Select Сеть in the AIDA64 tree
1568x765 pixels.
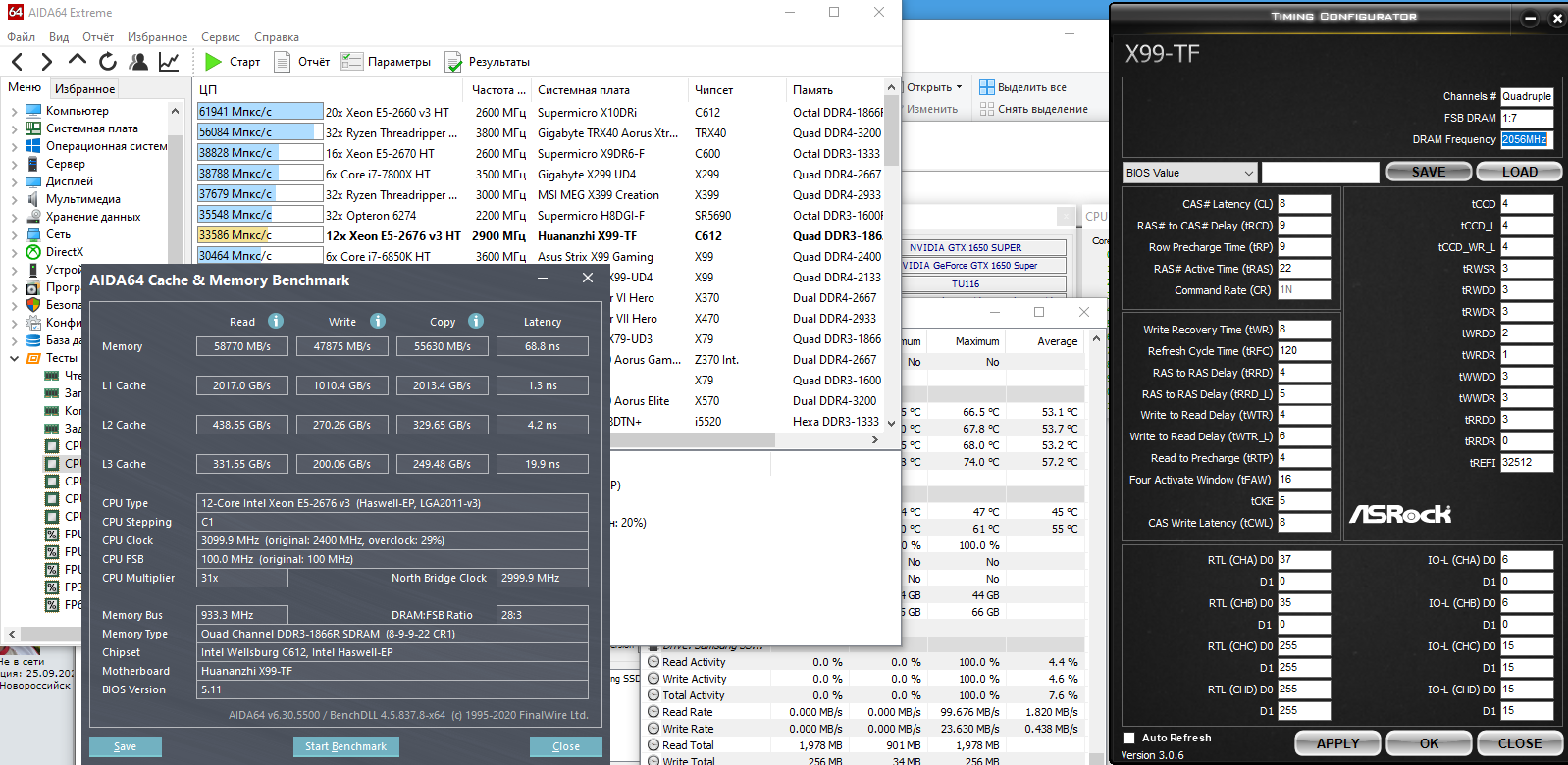point(58,234)
